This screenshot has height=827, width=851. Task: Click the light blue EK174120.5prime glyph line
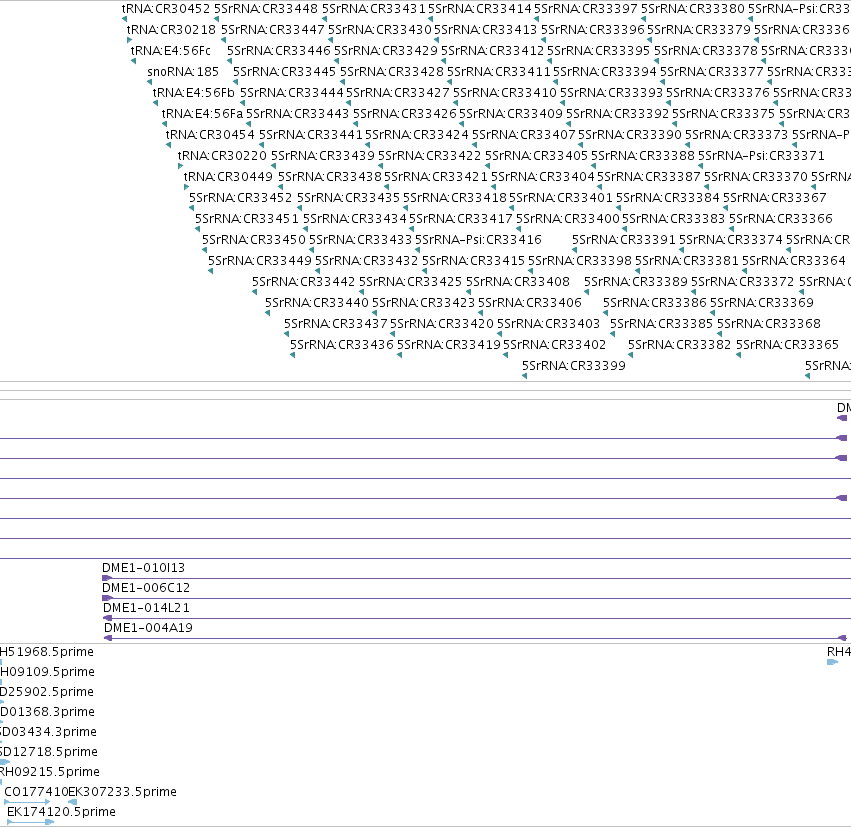click(30, 822)
